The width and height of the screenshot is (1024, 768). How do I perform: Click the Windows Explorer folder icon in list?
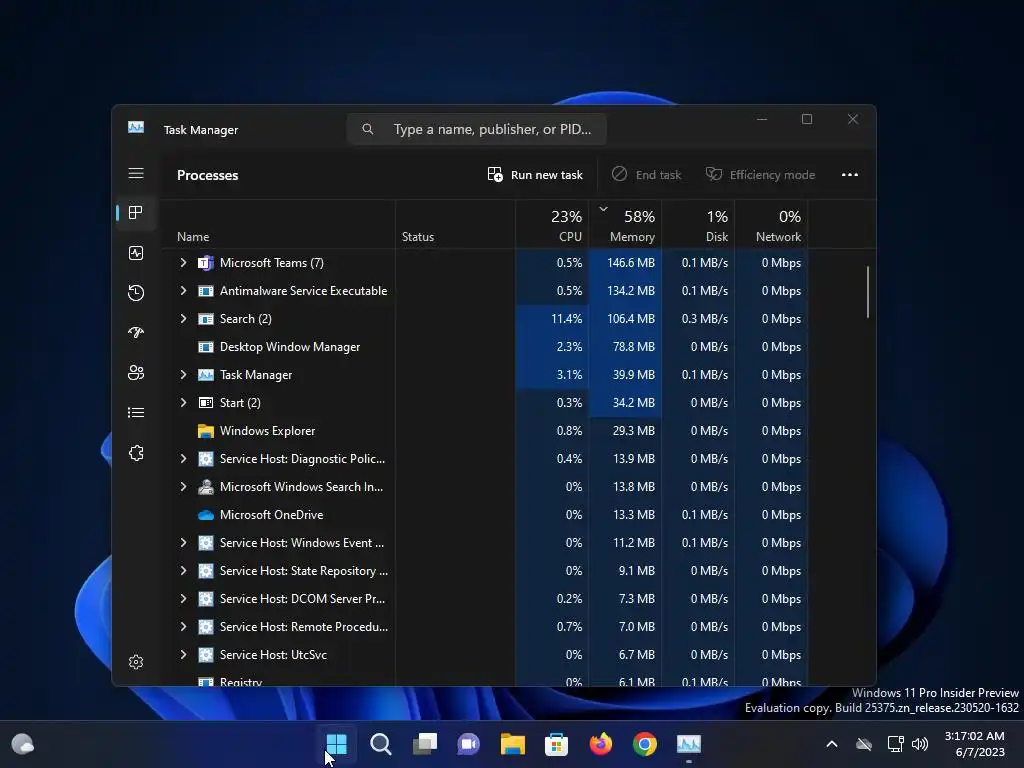click(x=206, y=431)
